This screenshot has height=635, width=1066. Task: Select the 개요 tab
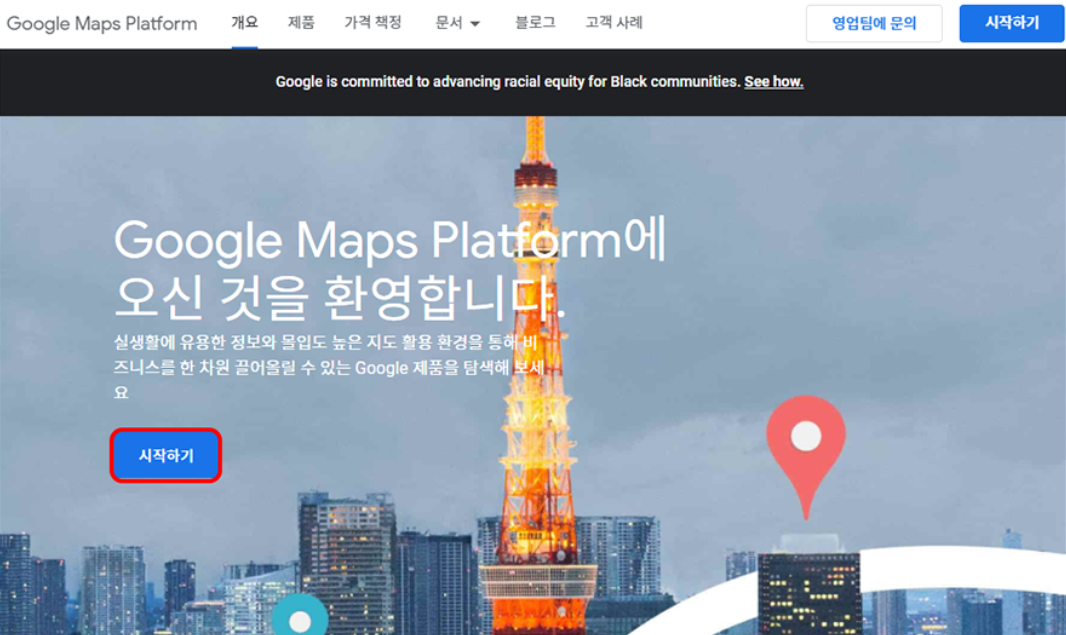(x=245, y=23)
